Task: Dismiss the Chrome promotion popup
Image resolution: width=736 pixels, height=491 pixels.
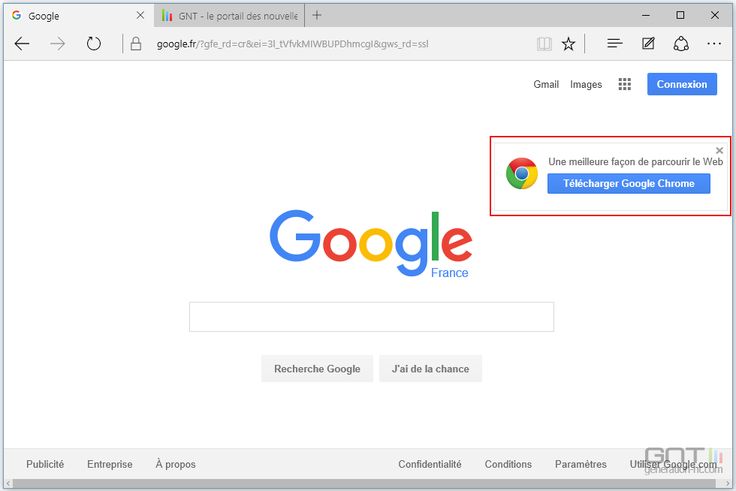Action: click(x=719, y=150)
